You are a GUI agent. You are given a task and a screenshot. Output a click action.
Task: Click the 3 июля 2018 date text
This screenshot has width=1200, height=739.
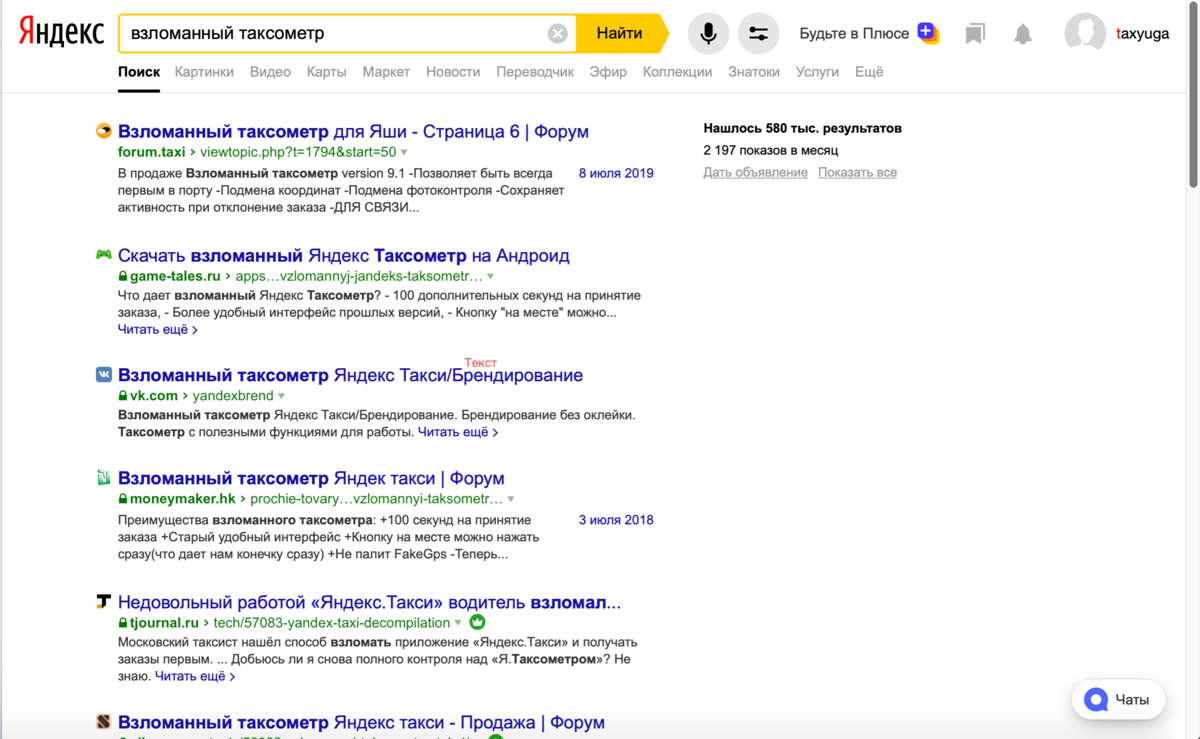click(x=616, y=520)
